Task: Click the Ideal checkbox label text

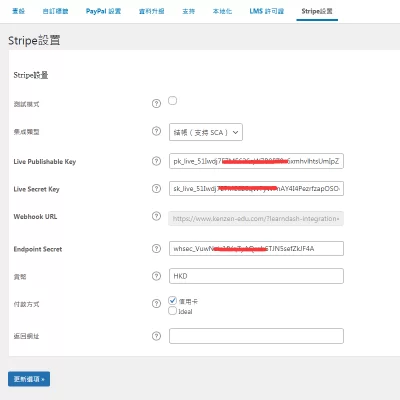Action: (185, 312)
